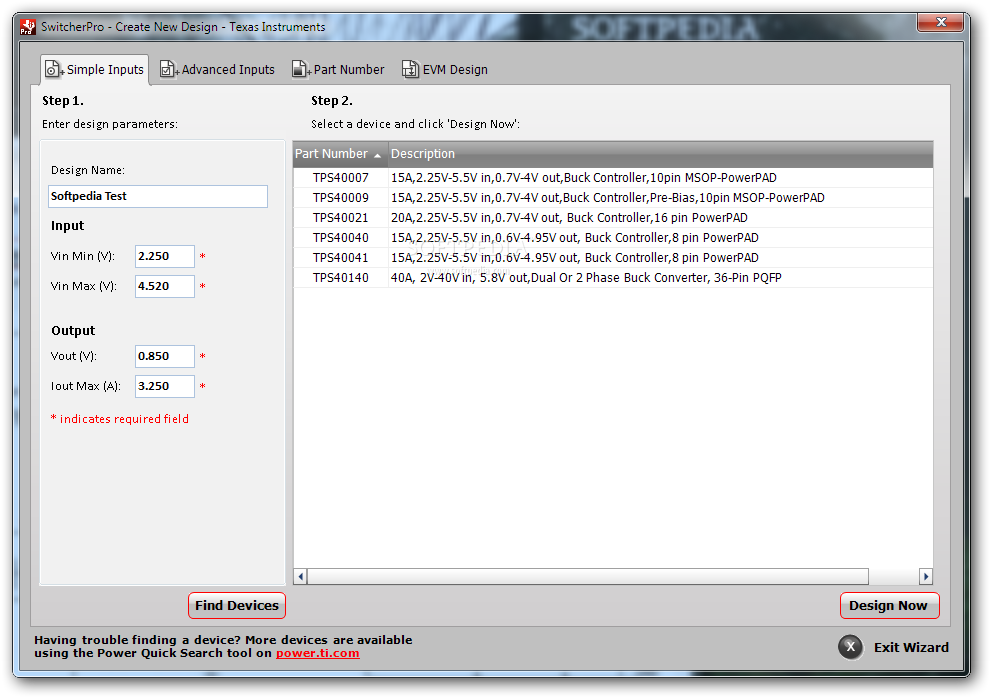The width and height of the screenshot is (991, 698).
Task: Open the EVM Design tab
Action: pos(445,70)
